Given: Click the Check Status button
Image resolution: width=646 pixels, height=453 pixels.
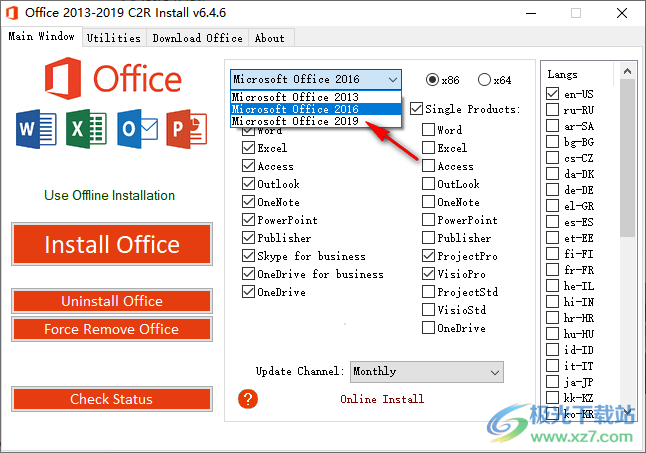Looking at the screenshot, I should pos(112,399).
